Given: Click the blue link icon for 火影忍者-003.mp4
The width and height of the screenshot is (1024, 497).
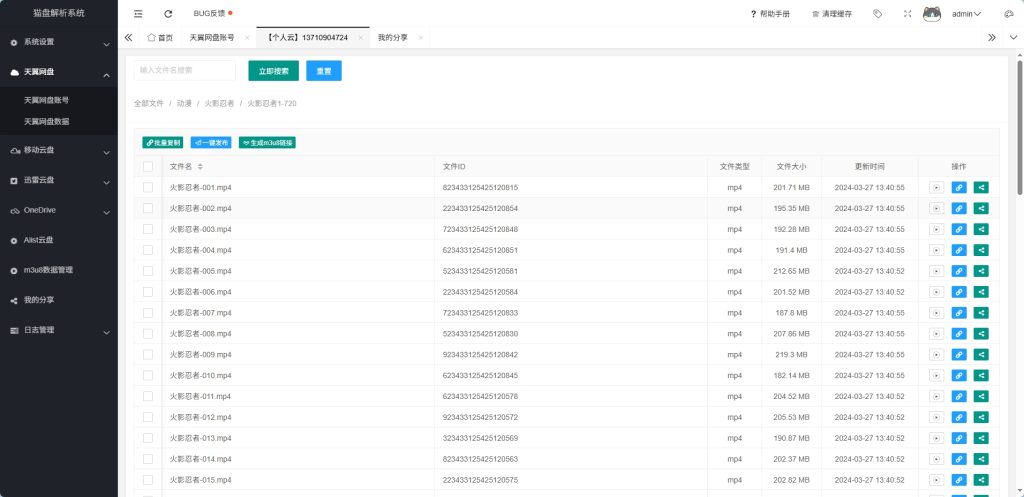Looking at the screenshot, I should [x=959, y=229].
